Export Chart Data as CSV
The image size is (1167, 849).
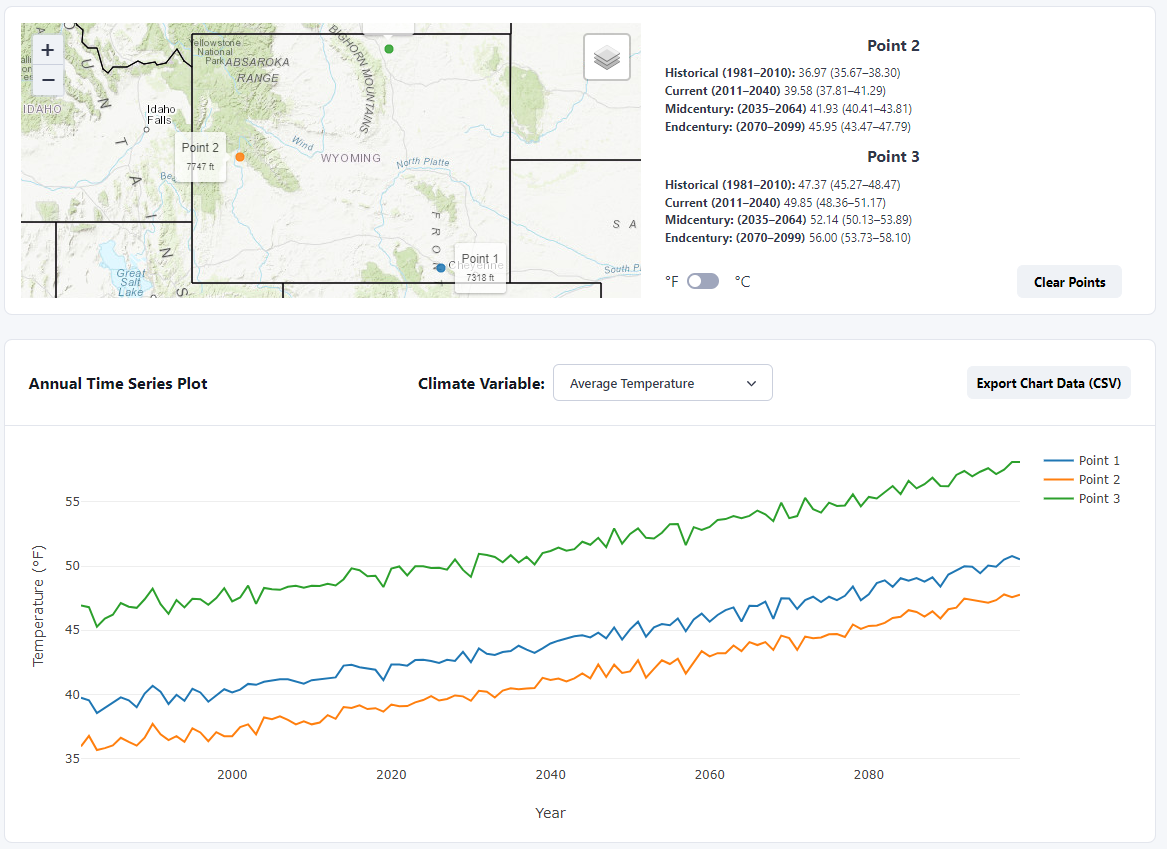[1048, 383]
